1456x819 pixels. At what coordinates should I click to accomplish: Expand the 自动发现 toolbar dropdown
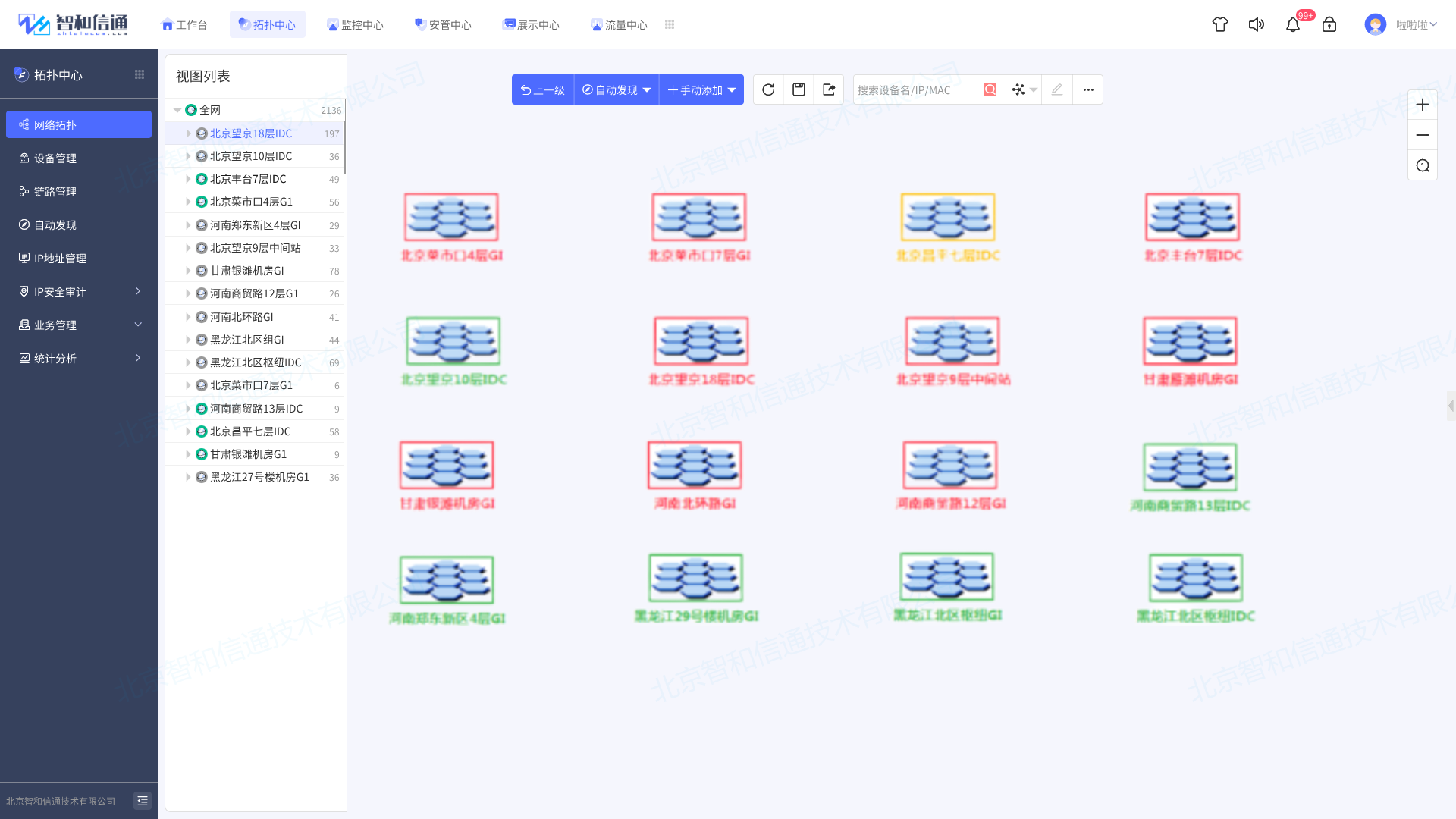point(616,89)
